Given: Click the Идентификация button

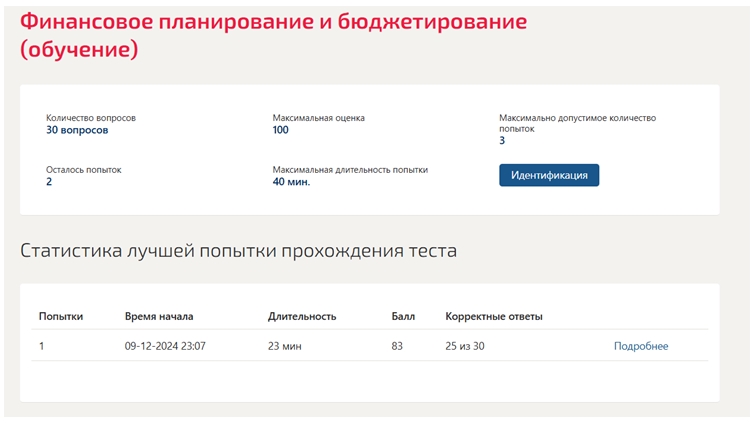Looking at the screenshot, I should pyautogui.click(x=549, y=175).
